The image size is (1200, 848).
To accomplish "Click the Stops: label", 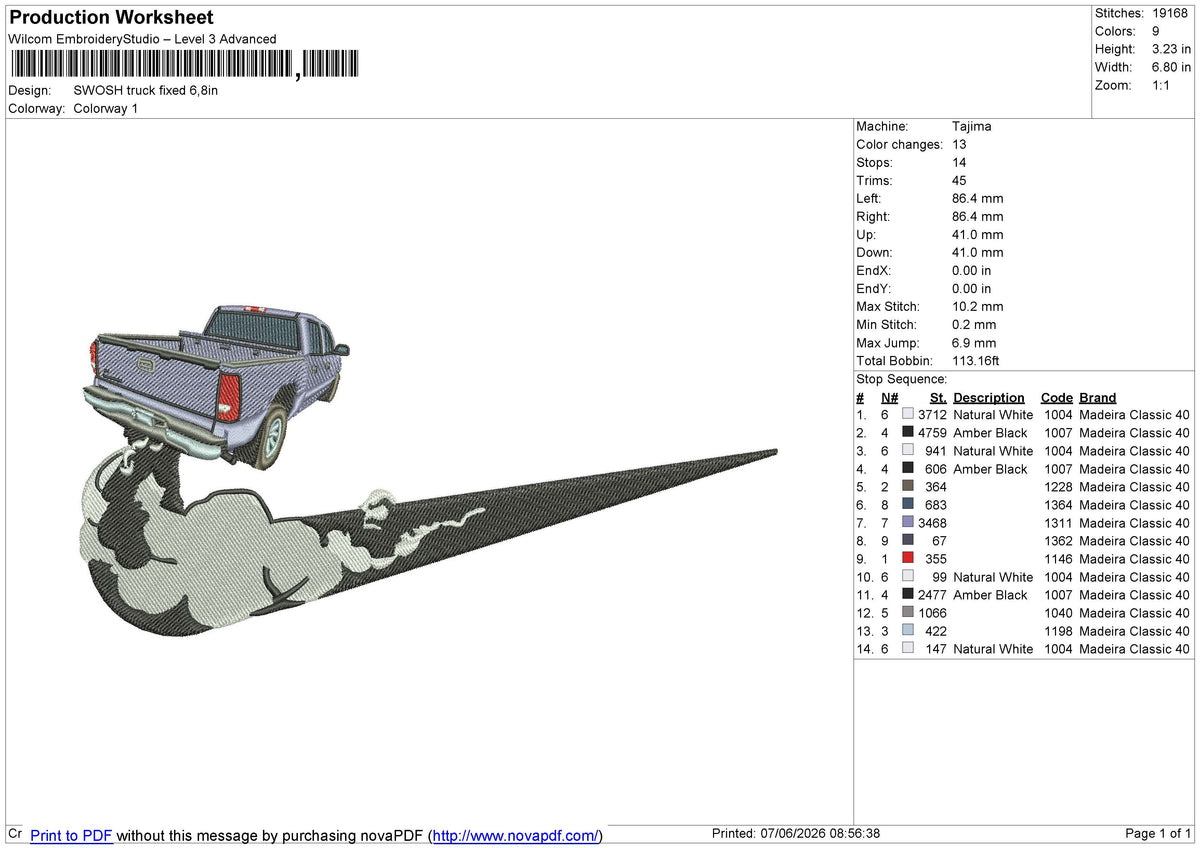I will tap(874, 163).
